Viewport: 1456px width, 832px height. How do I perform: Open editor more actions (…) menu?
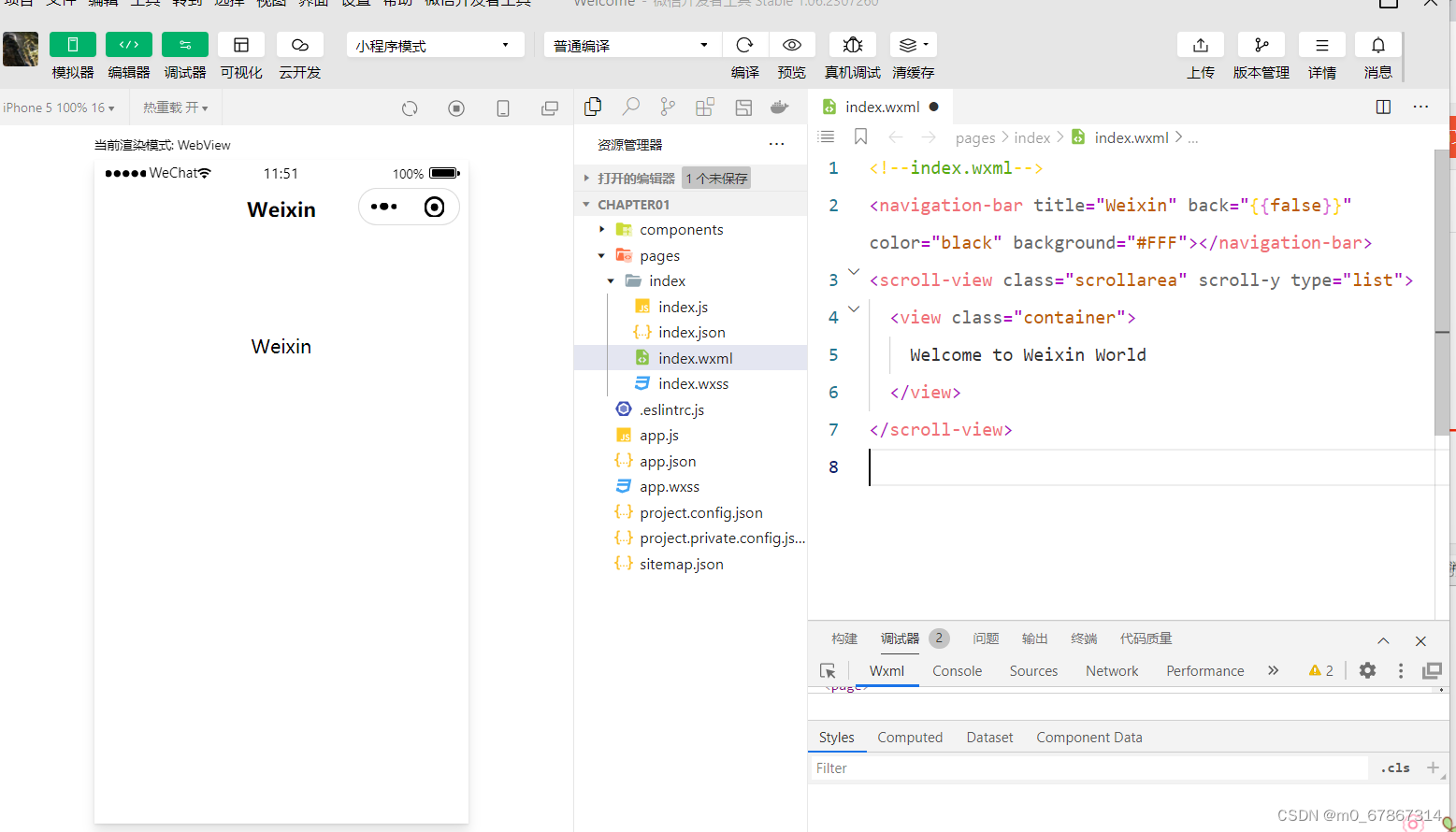coord(1420,107)
